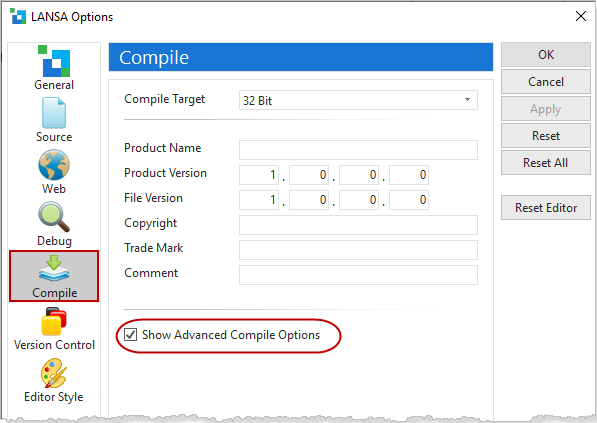Select the first Product Version number box
This screenshot has width=597, height=423.
(x=259, y=175)
